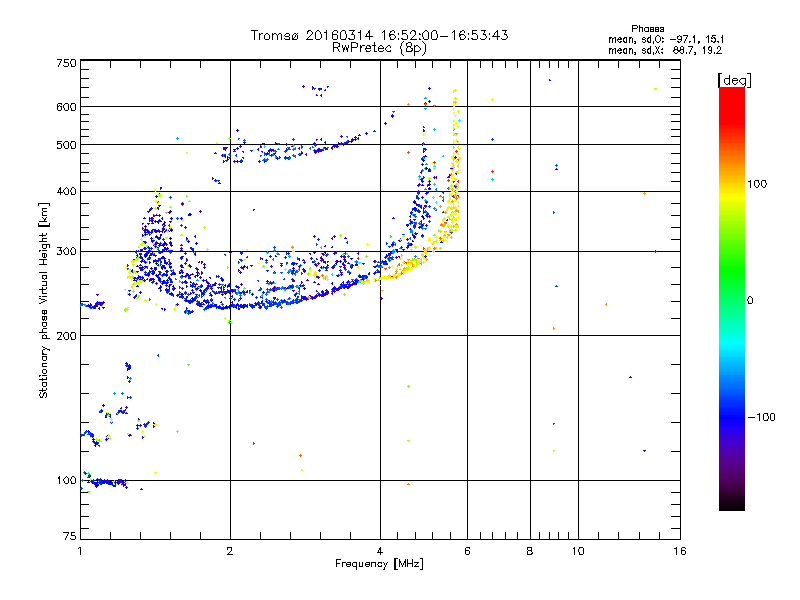Click the x-axis tick label '1'
Image resolution: width=800 pixels, height=600 pixels.
tap(80, 551)
